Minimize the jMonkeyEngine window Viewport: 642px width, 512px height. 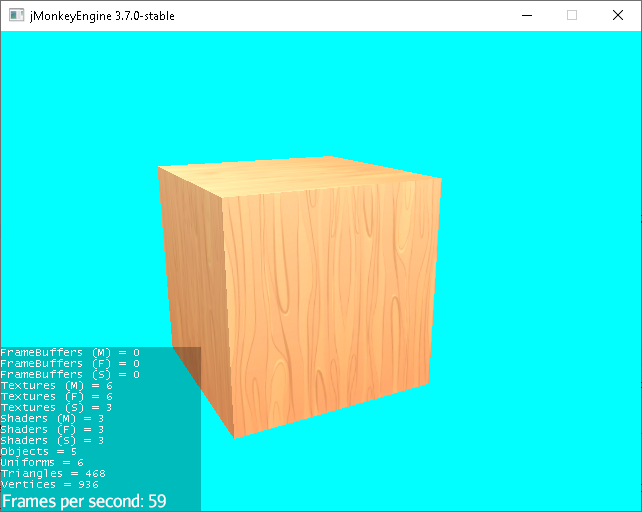(527, 16)
